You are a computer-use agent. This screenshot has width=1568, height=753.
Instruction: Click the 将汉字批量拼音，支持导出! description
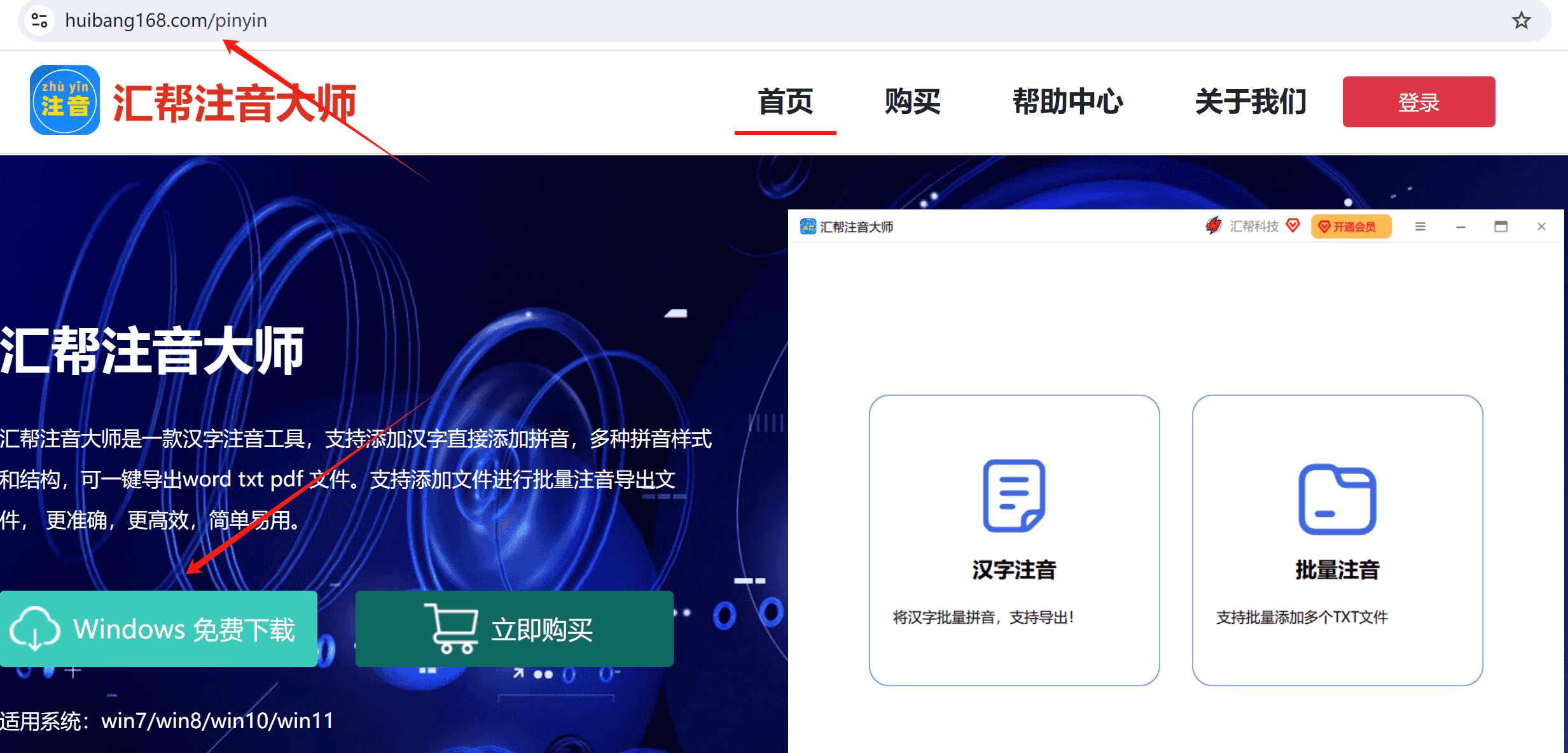pyautogui.click(x=983, y=617)
